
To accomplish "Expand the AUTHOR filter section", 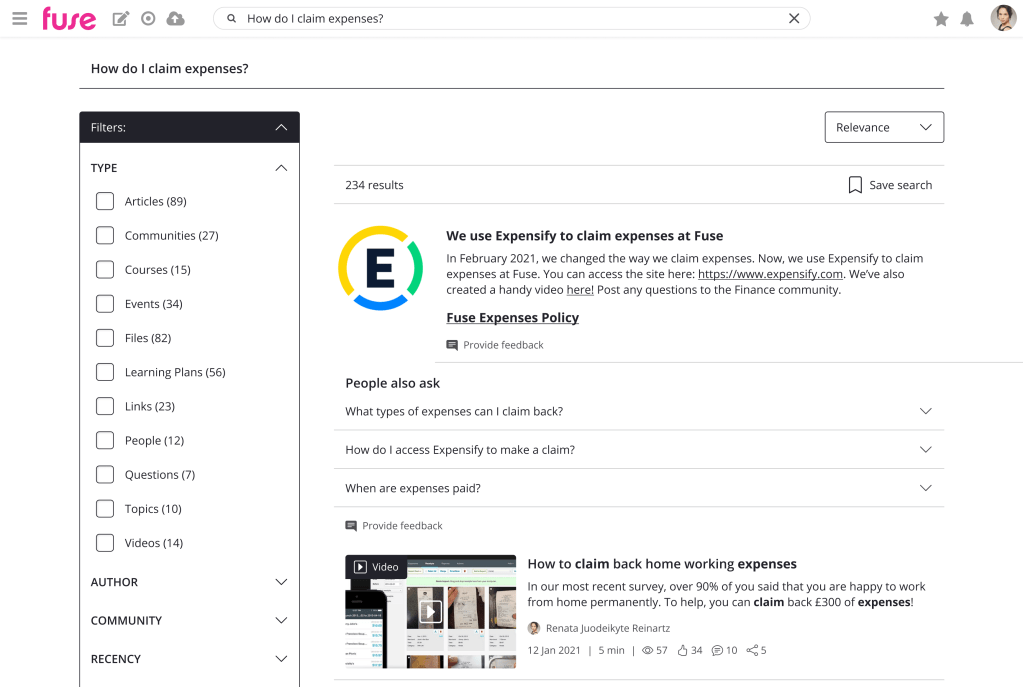I will tap(281, 582).
